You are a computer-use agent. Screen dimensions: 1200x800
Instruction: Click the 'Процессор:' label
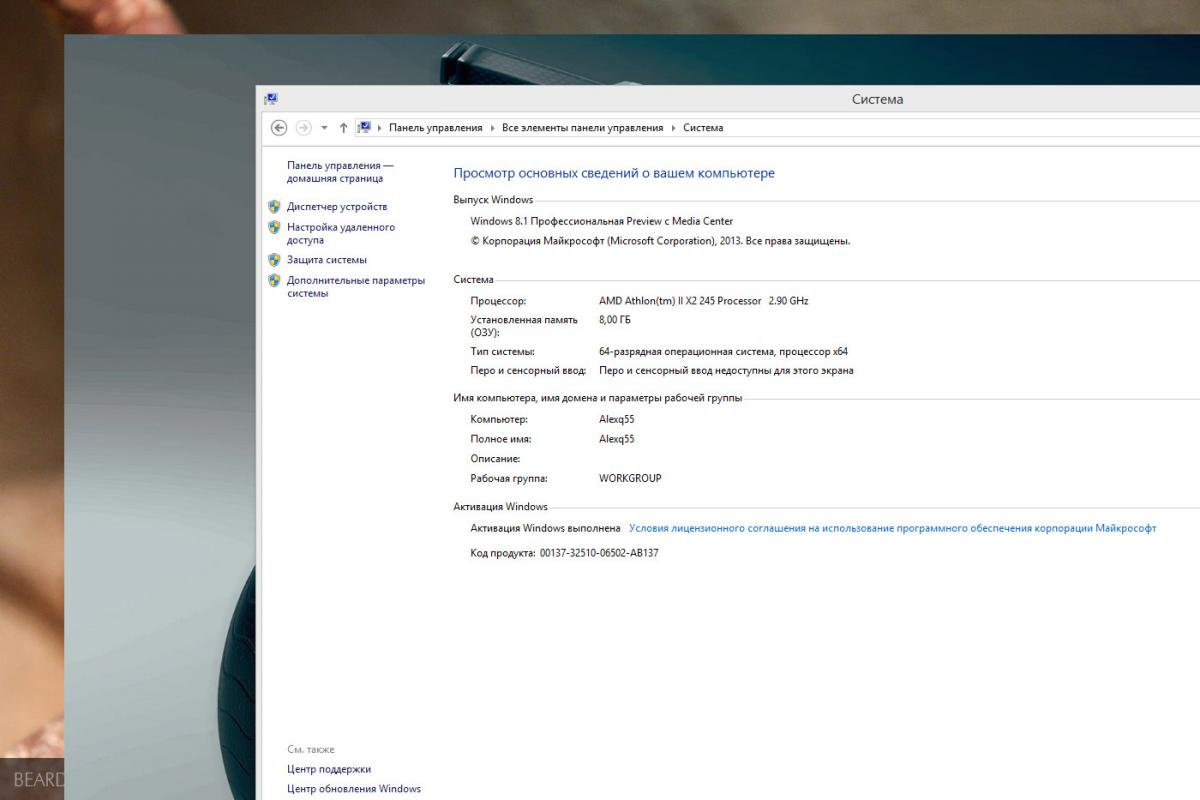(x=498, y=301)
